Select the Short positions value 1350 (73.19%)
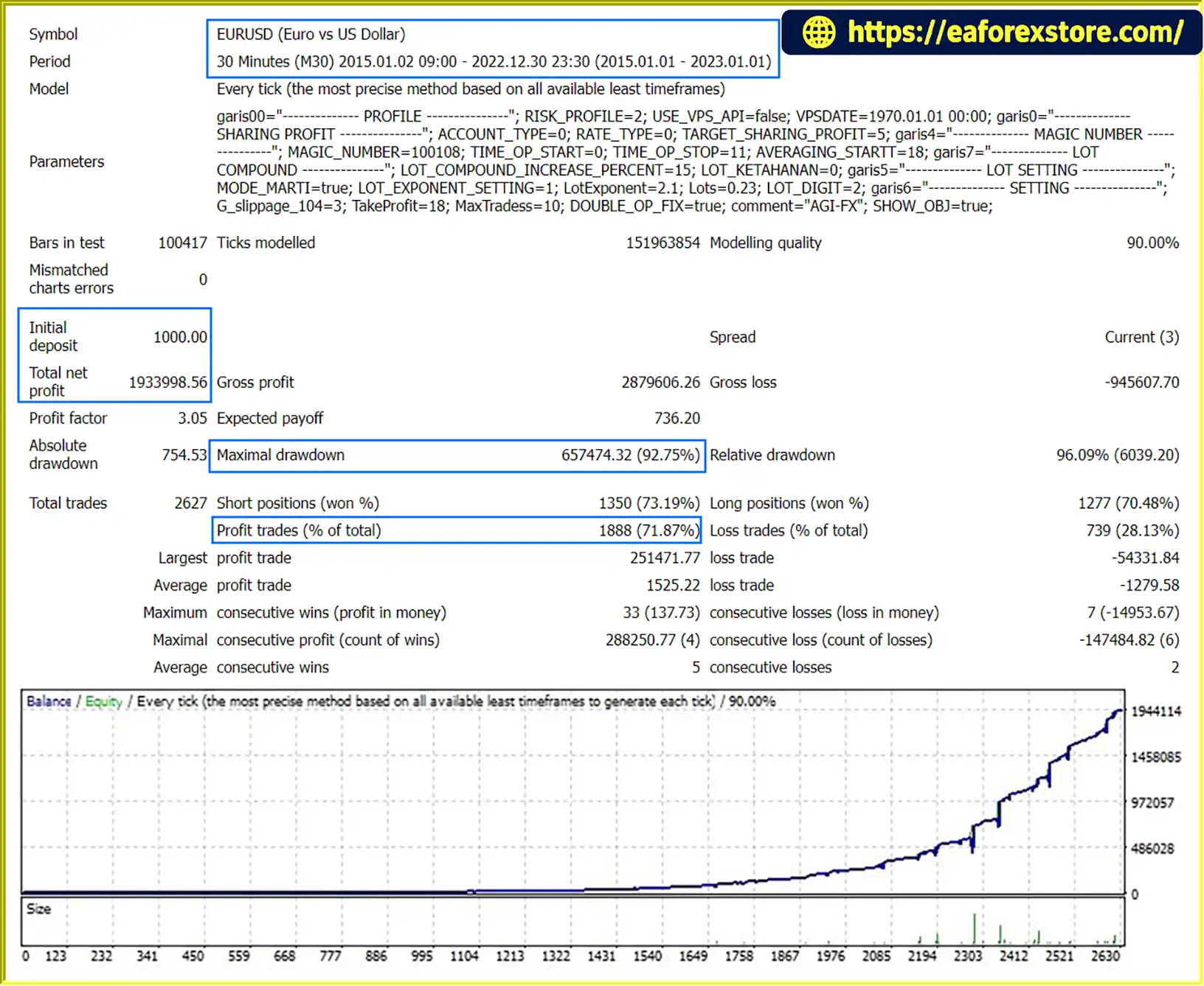This screenshot has height=986, width=1204. [x=648, y=503]
